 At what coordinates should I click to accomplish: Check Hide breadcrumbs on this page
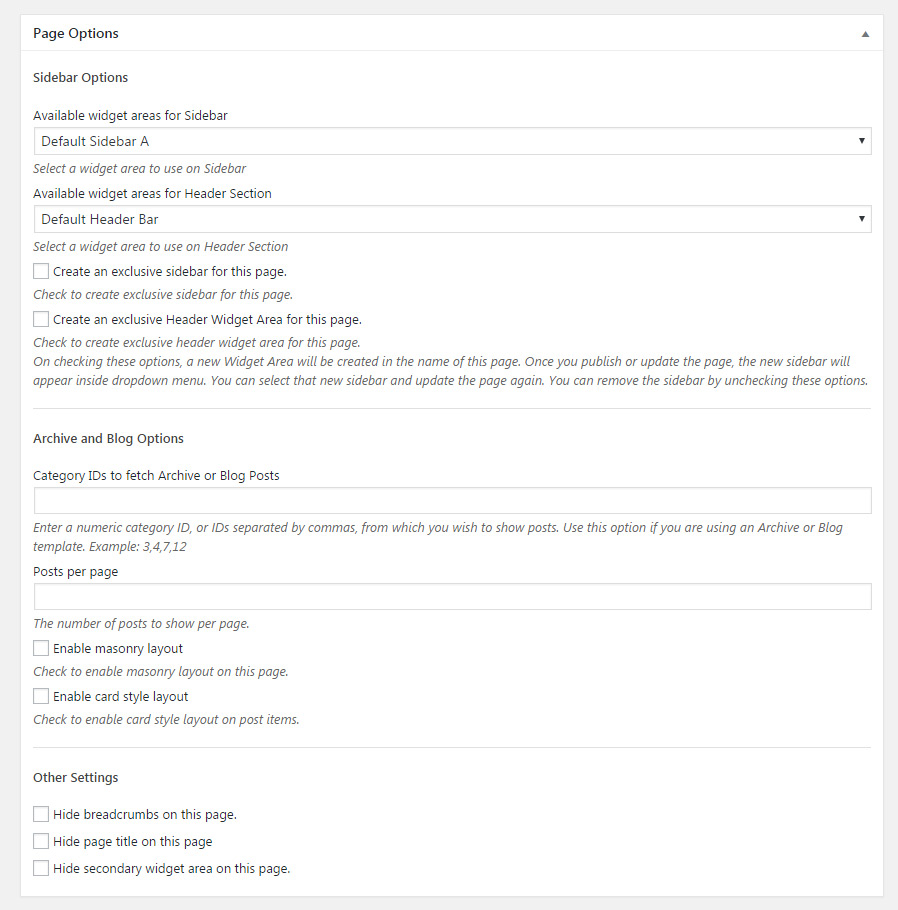point(41,814)
